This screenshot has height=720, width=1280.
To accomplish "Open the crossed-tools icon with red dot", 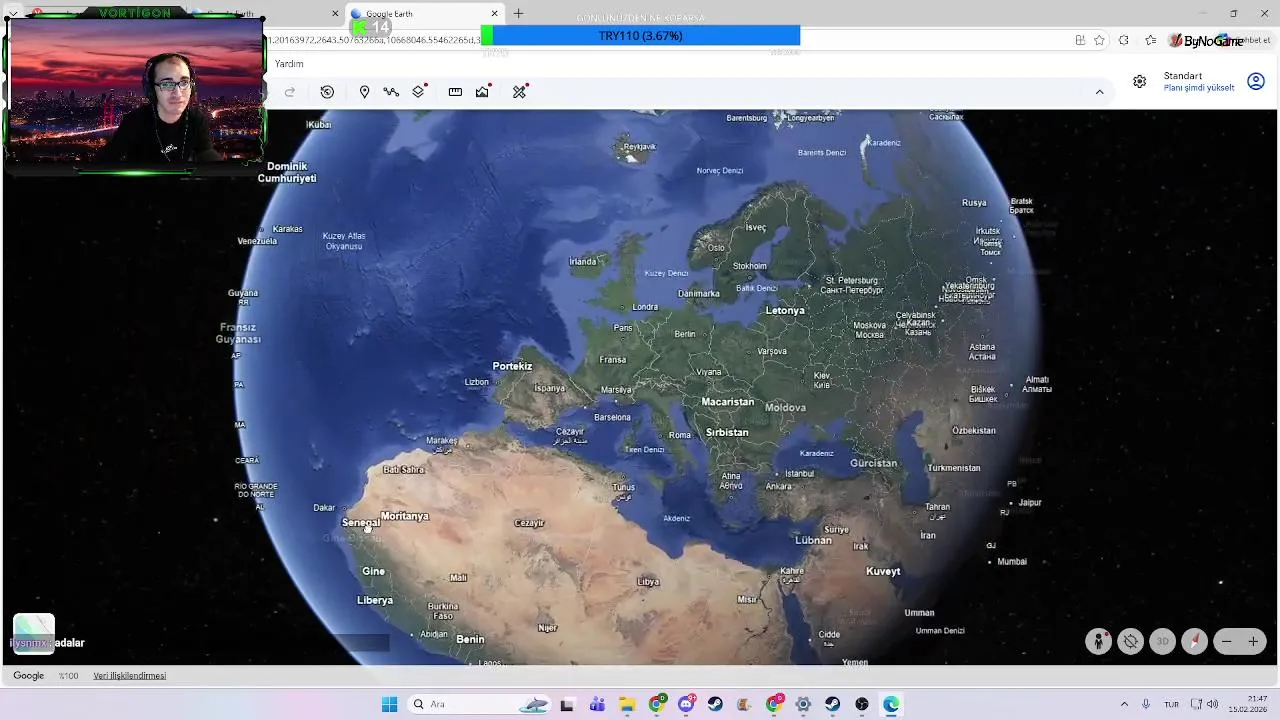I will point(520,92).
